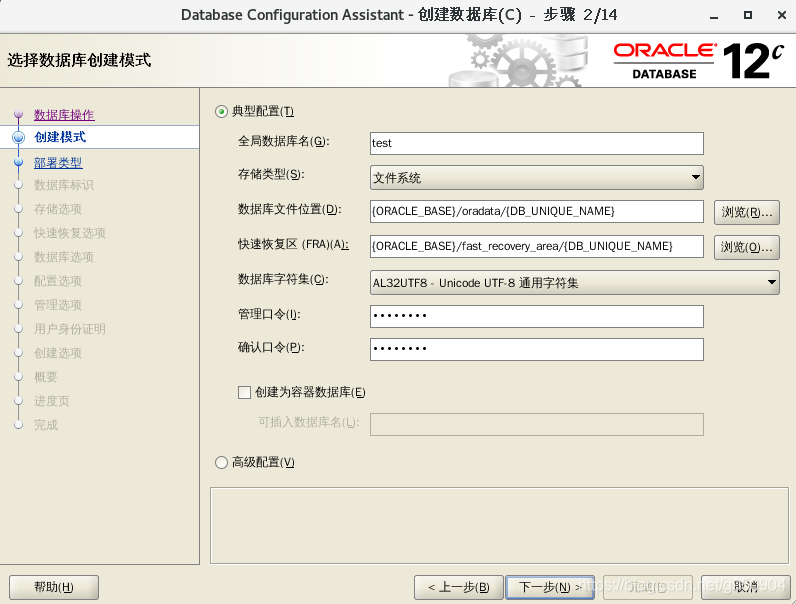Click the 进度页 step label
Image resolution: width=796 pixels, height=604 pixels.
pos(52,401)
